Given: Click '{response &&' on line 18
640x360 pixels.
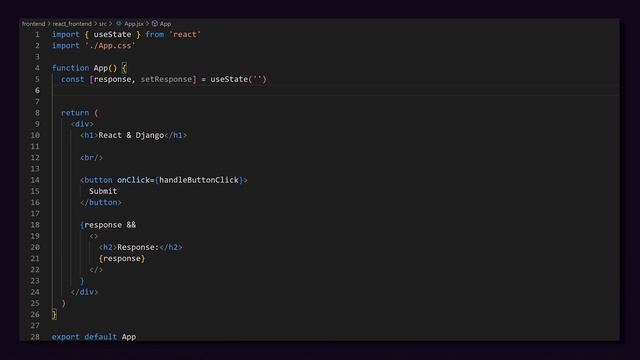Looking at the screenshot, I should (x=108, y=225).
